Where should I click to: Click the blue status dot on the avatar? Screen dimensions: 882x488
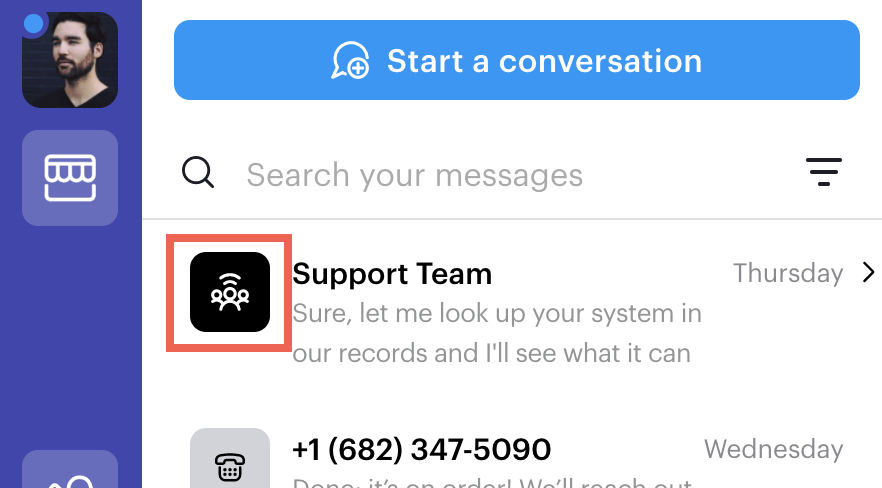click(x=34, y=24)
